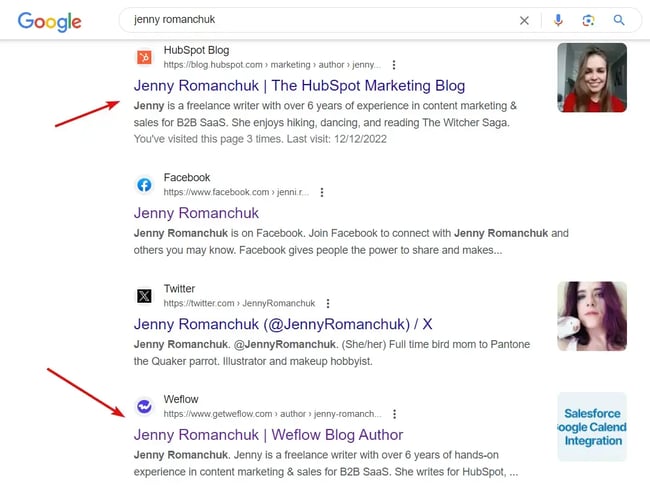Image resolution: width=650 pixels, height=493 pixels.
Task: Open the HubSpot result photo thumbnail
Action: point(592,78)
